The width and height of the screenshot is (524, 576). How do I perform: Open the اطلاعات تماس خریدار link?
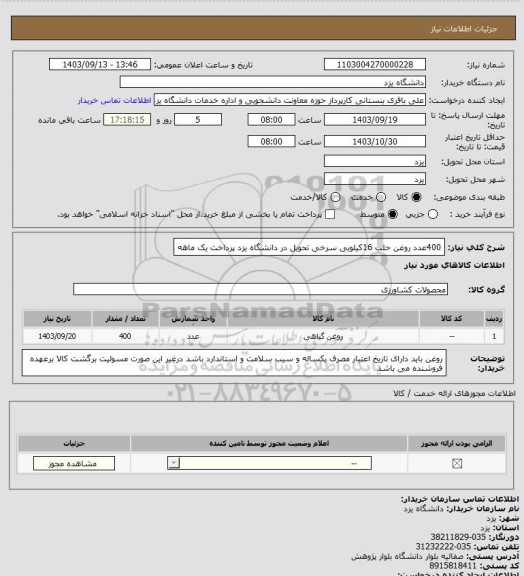pos(114,100)
